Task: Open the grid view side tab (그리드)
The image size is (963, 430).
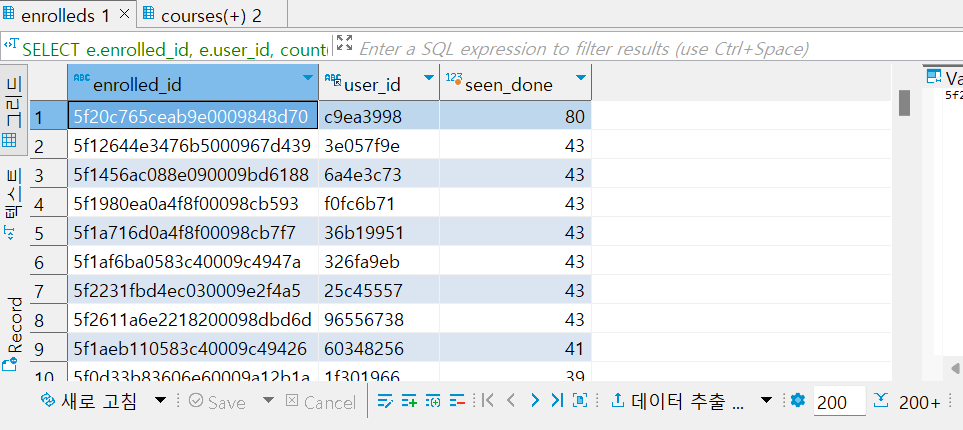Action: coord(14,111)
